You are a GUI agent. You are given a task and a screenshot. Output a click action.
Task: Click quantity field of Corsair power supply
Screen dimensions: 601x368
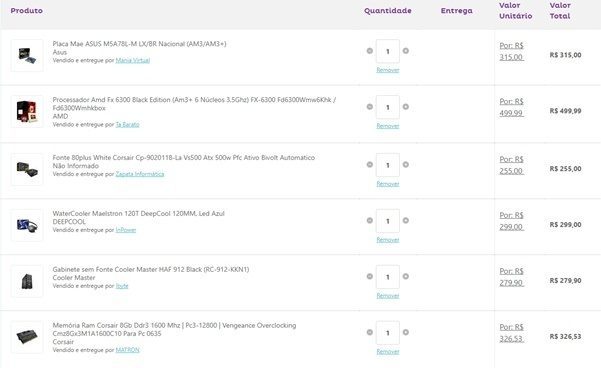388,165
